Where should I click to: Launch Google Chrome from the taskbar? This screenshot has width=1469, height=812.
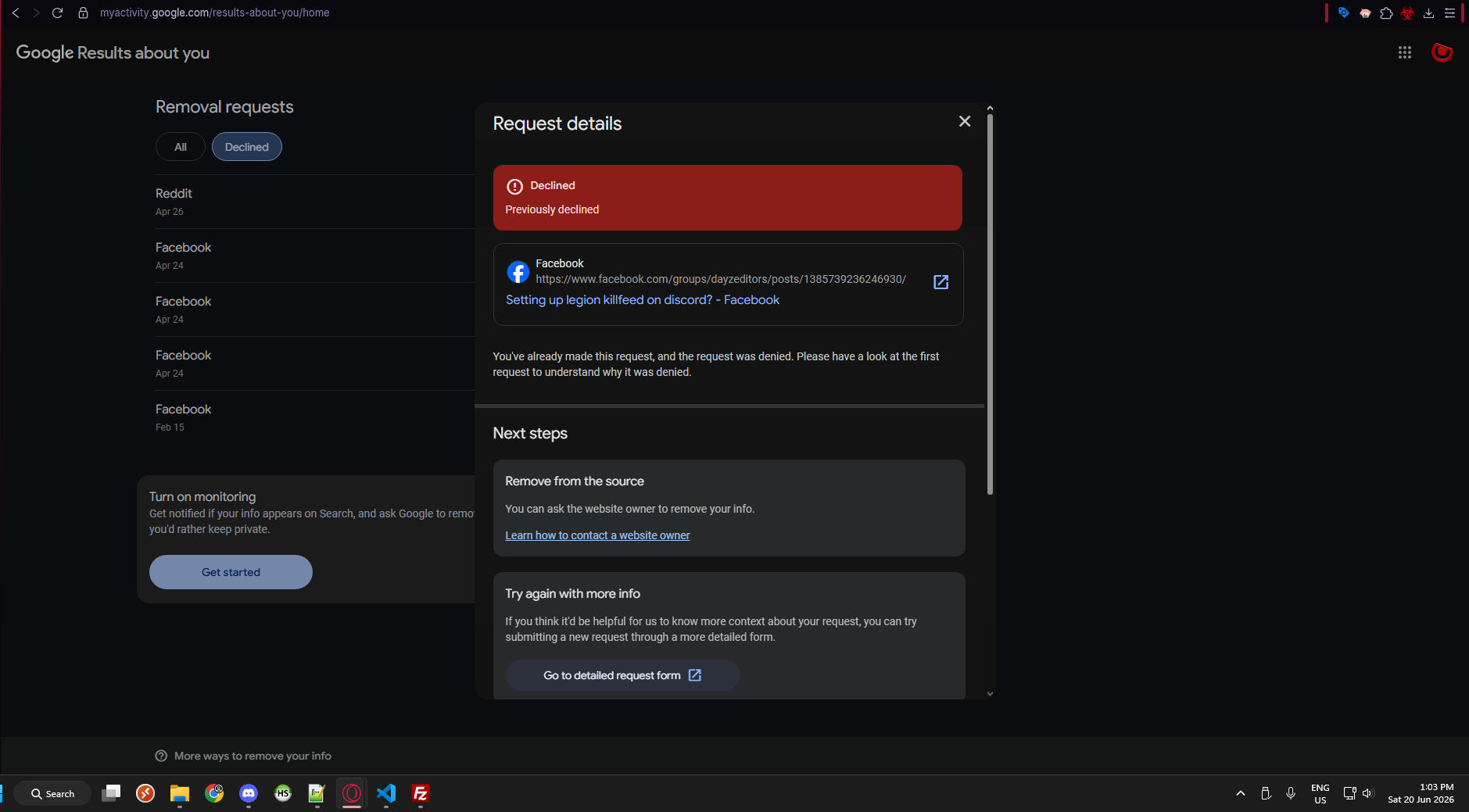tap(214, 793)
